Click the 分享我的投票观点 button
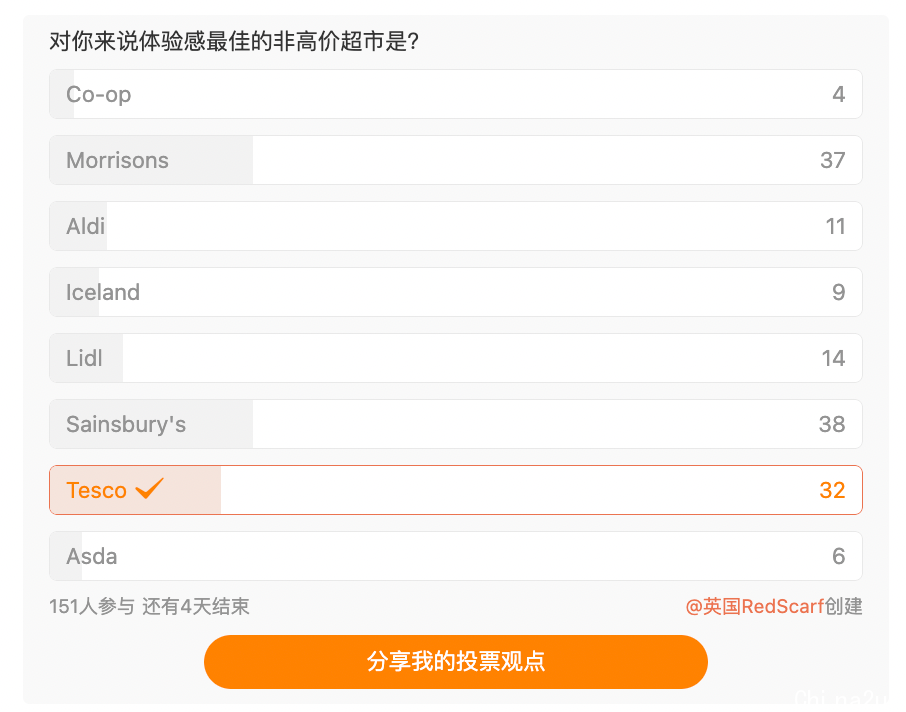The height and width of the screenshot is (712, 906). click(455, 662)
